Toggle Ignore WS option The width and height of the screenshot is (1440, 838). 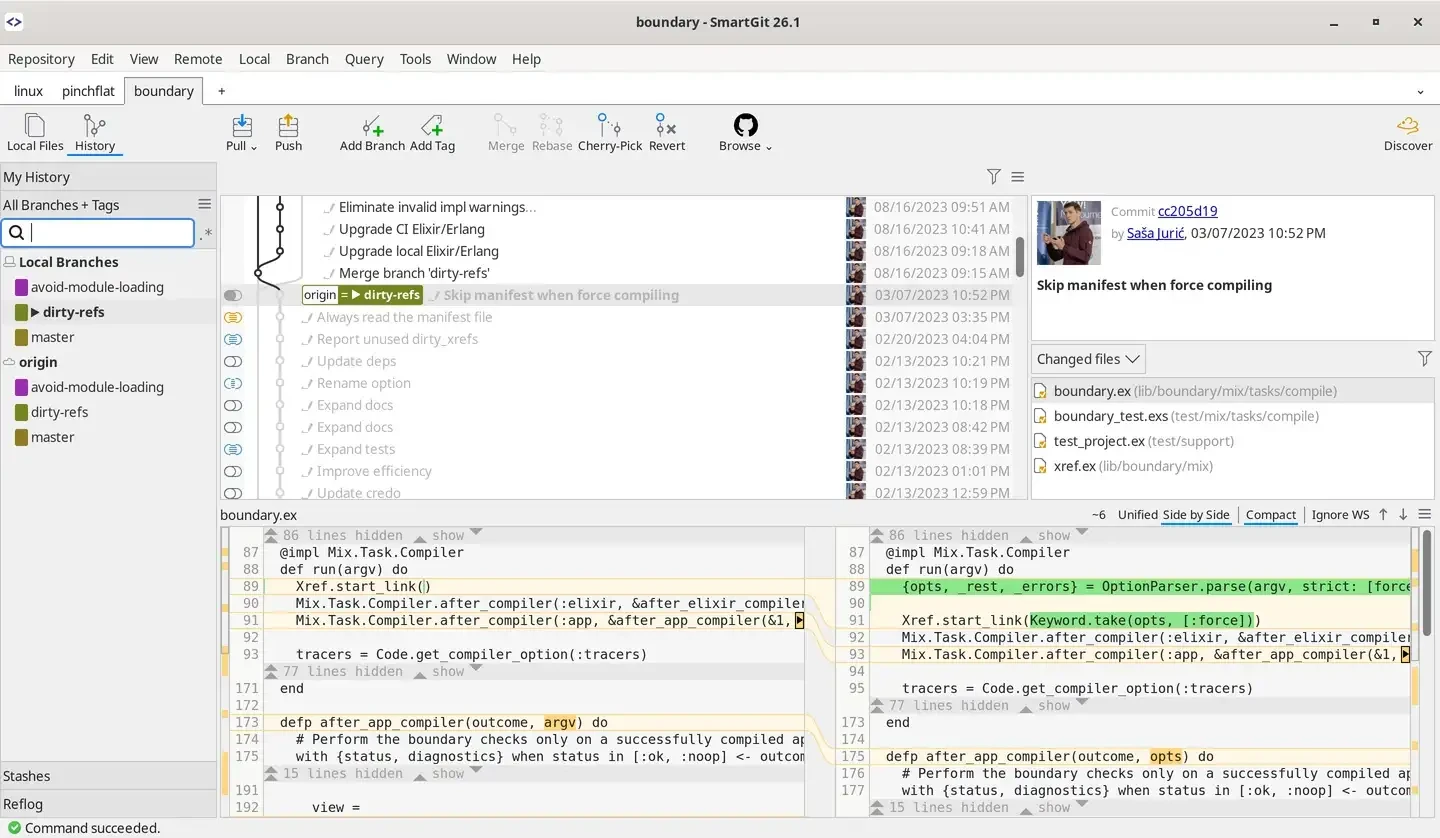pyautogui.click(x=1340, y=514)
